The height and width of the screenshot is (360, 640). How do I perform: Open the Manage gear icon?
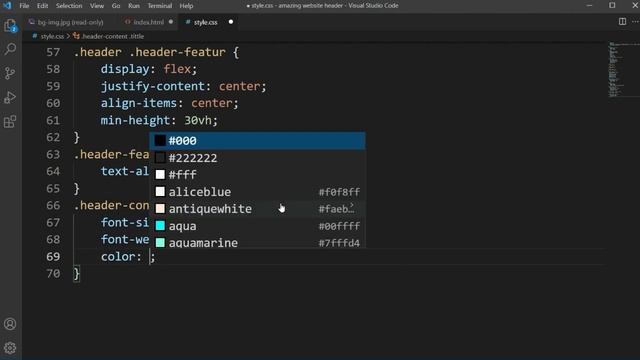coord(10,348)
